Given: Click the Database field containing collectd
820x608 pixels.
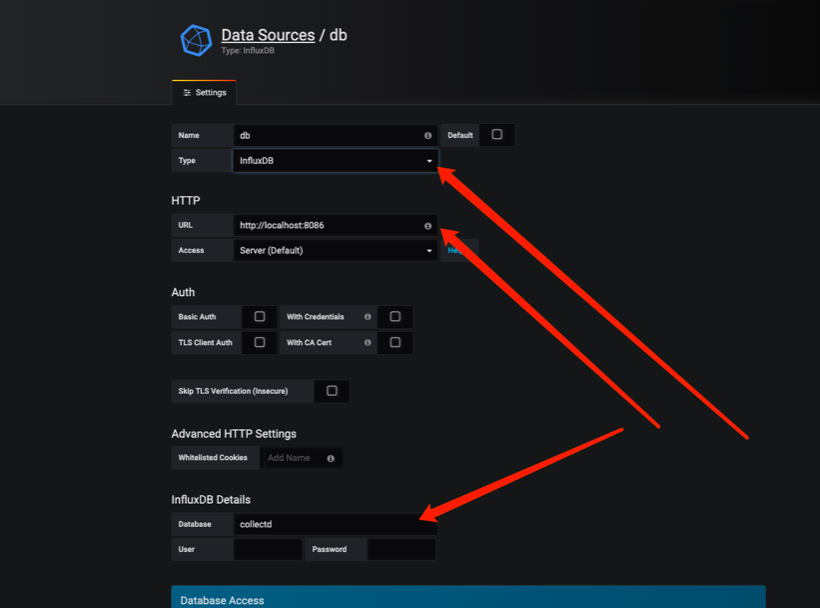Looking at the screenshot, I should pyautogui.click(x=335, y=524).
